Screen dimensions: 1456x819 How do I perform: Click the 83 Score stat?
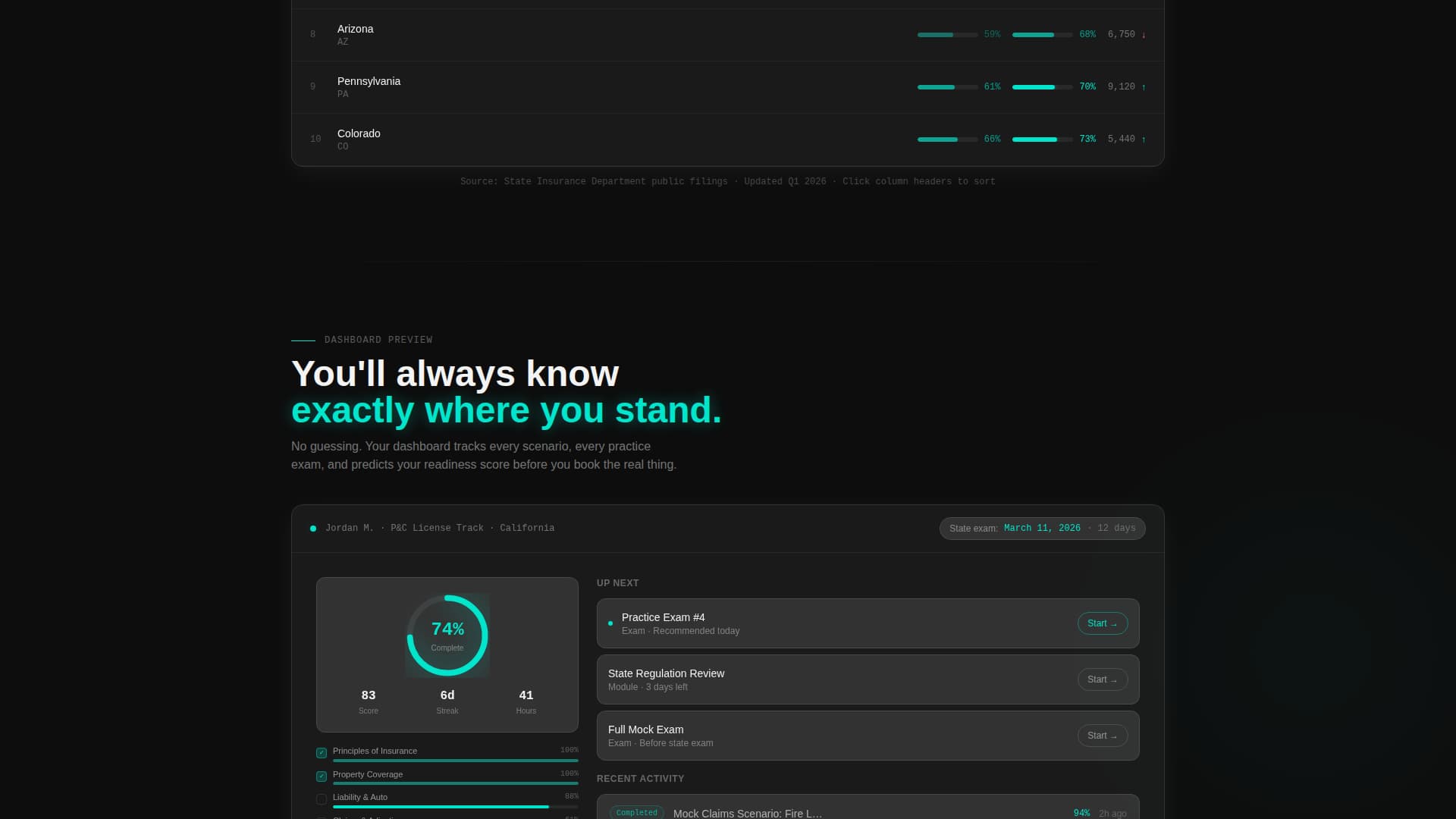point(369,701)
